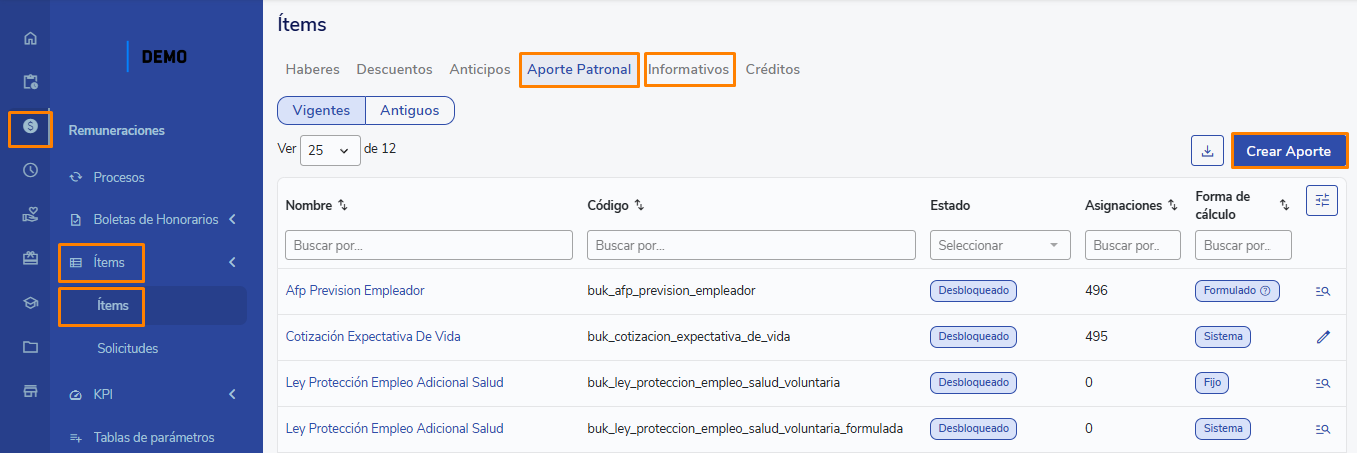Image resolution: width=1357 pixels, height=453 pixels.
Task: Click view-details icon for Afp Prevision Empleador row
Action: pyautogui.click(x=1323, y=291)
